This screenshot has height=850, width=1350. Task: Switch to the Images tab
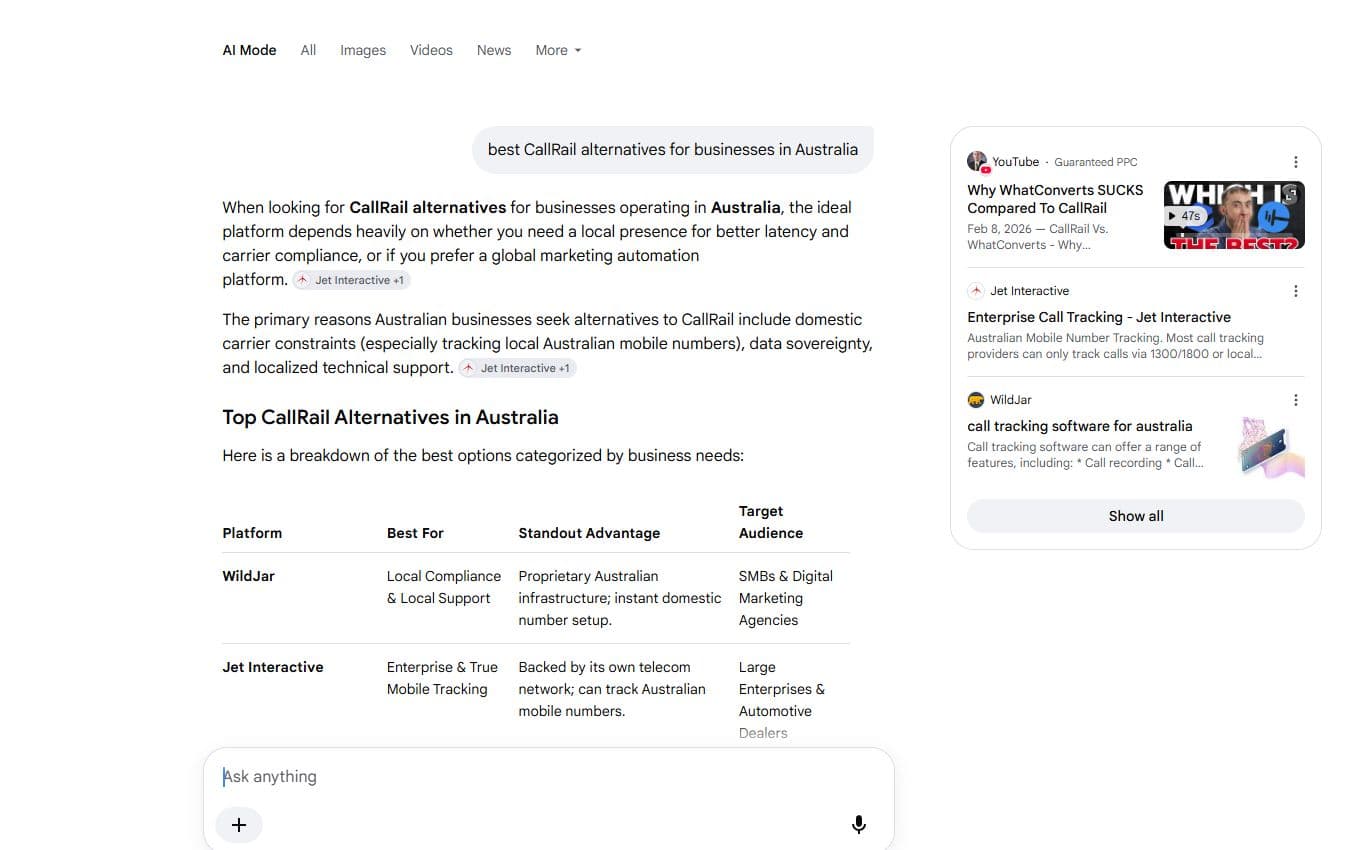[x=363, y=50]
